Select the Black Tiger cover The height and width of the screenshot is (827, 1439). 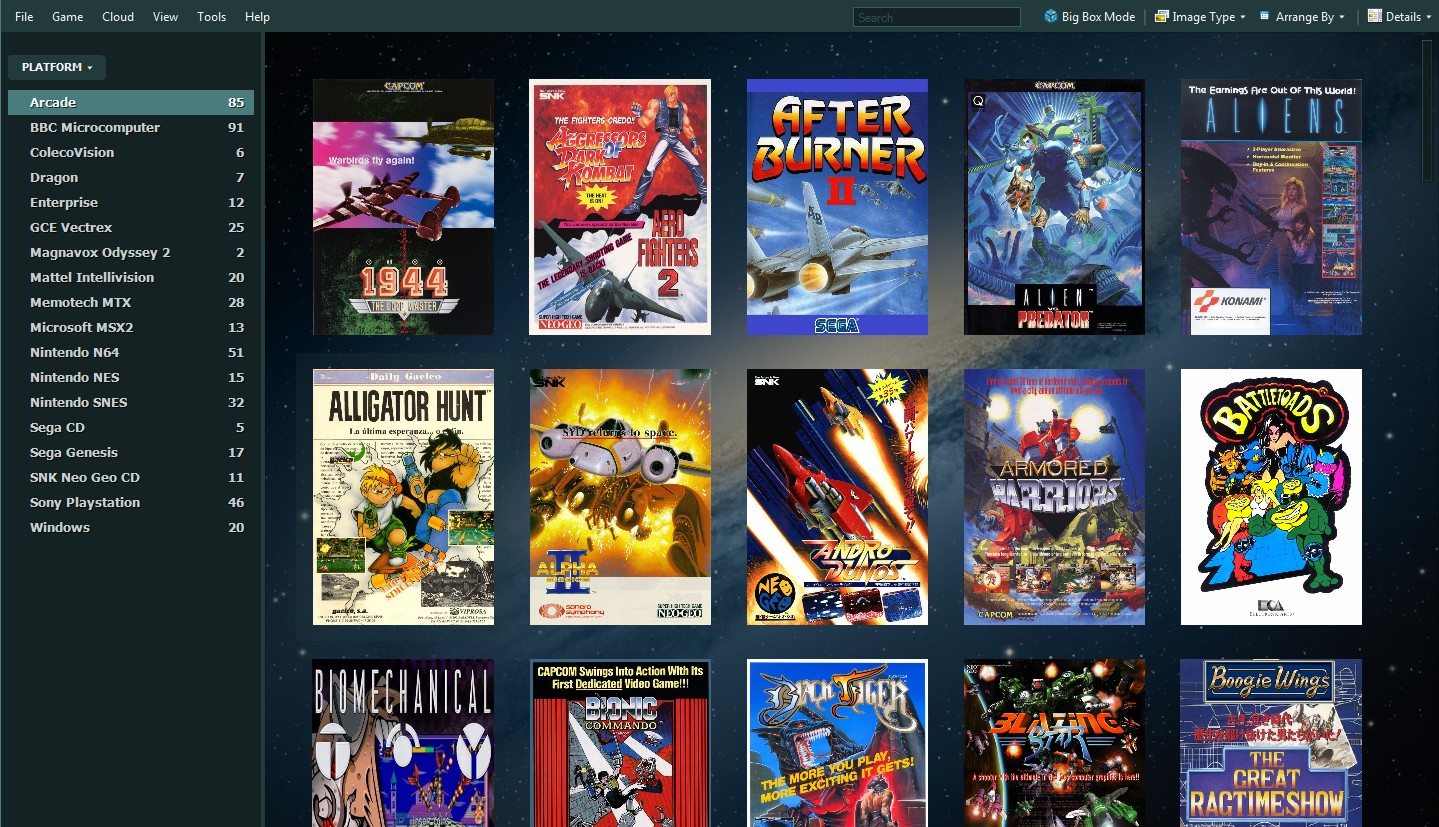[837, 743]
